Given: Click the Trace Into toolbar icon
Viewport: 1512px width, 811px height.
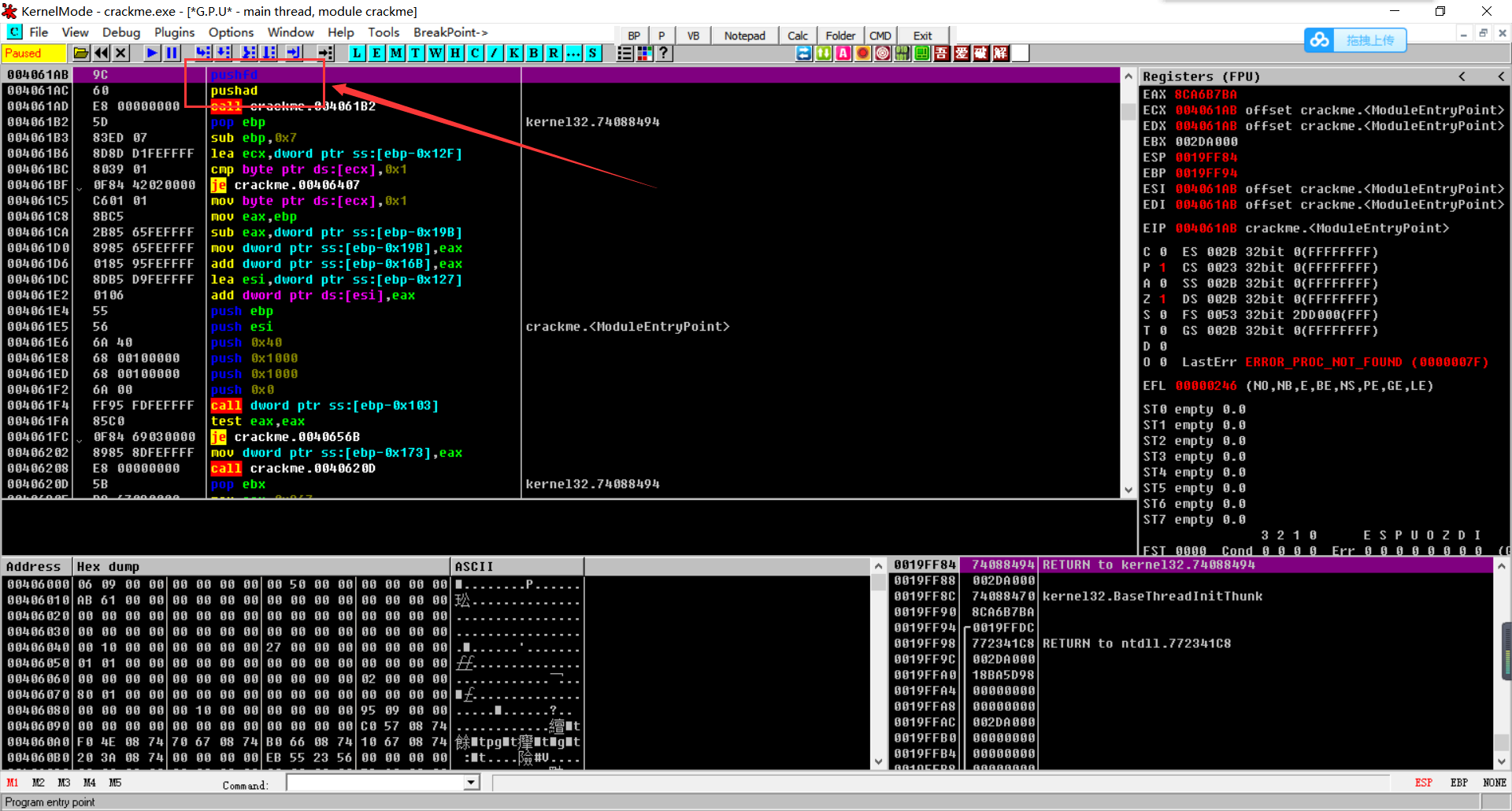Looking at the screenshot, I should coord(250,53).
